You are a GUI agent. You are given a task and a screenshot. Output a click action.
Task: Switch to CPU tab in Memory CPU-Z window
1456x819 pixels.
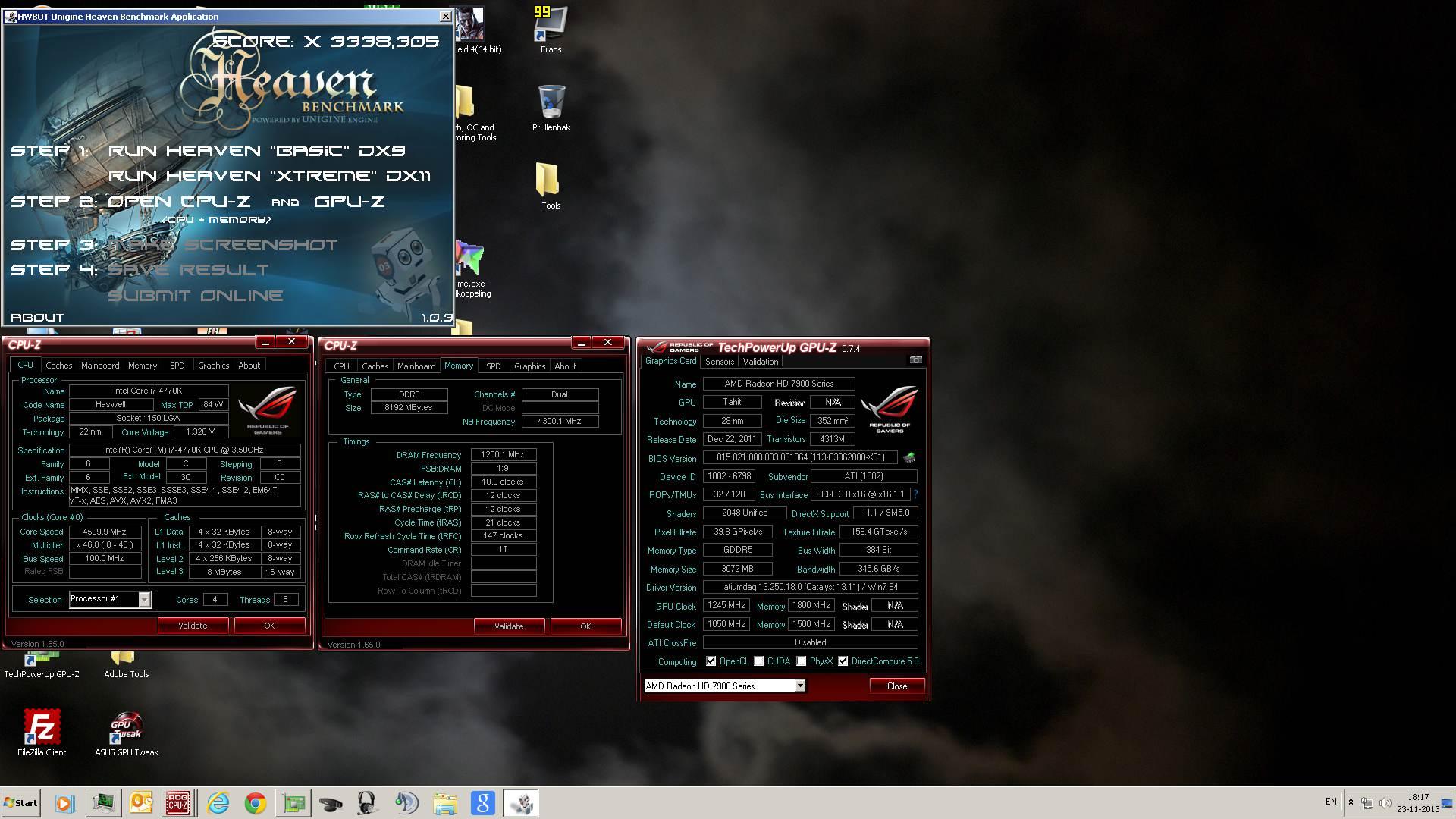point(341,366)
